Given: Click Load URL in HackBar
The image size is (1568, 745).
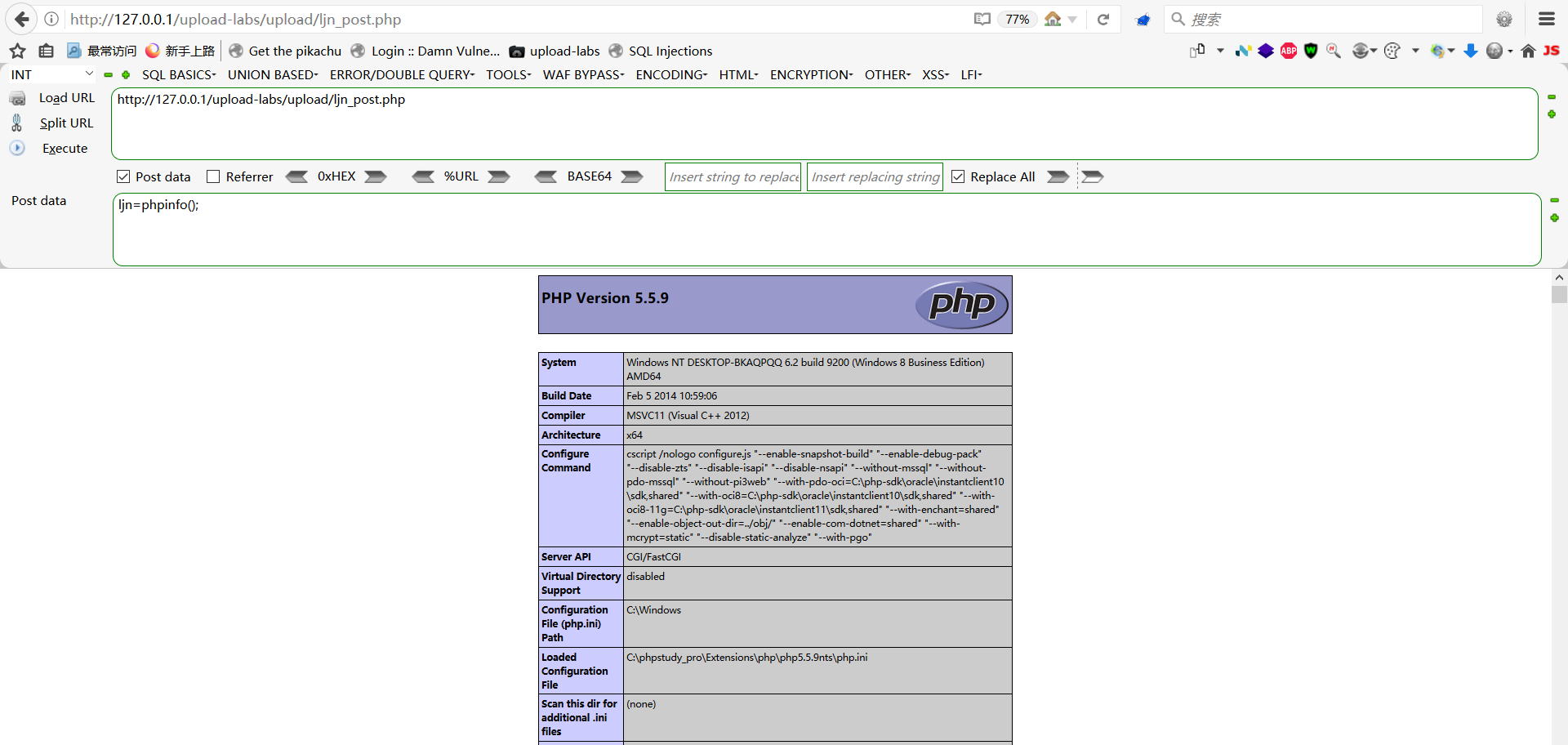Looking at the screenshot, I should click(x=53, y=98).
